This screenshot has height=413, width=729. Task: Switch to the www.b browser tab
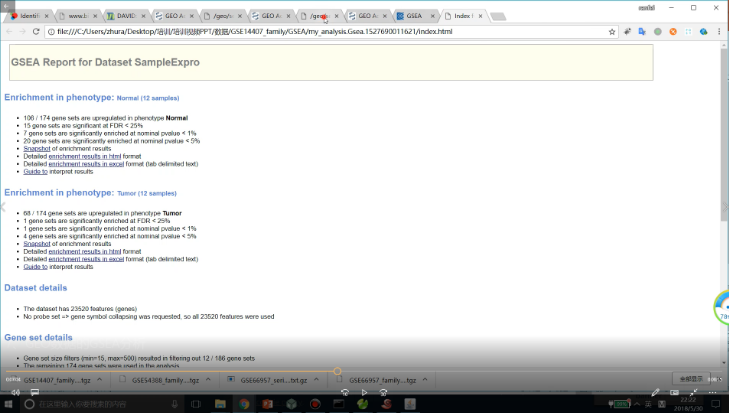[x=77, y=16]
